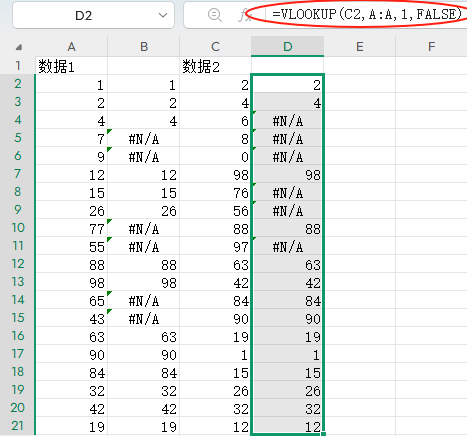Click empty cell D1
The image size is (467, 436).
coord(287,66)
